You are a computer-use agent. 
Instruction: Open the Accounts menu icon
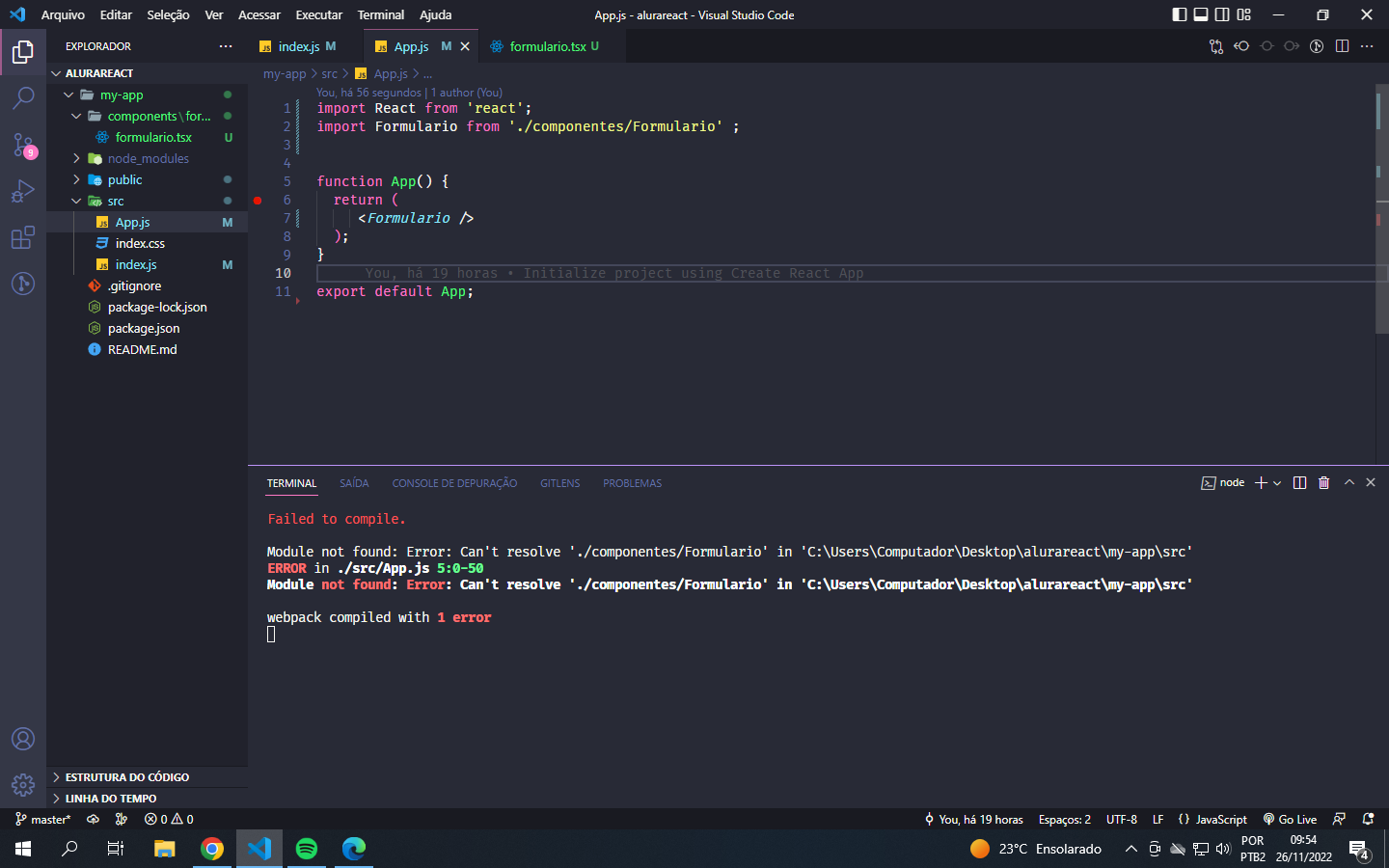[23, 739]
